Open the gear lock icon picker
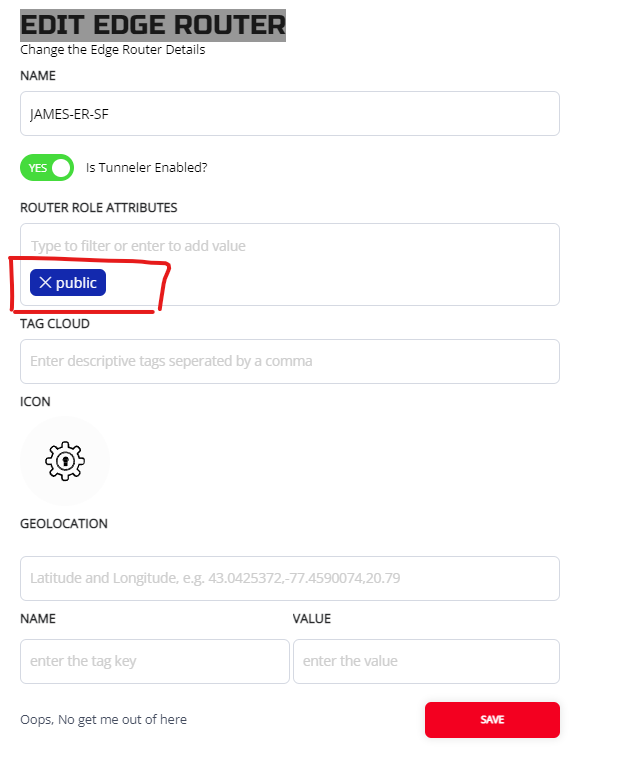The image size is (622, 757). (65, 460)
